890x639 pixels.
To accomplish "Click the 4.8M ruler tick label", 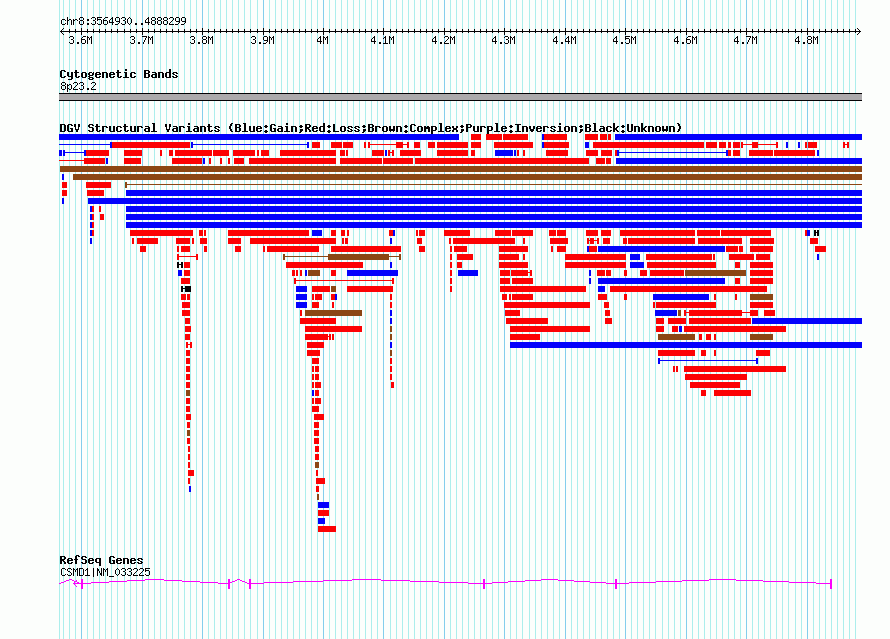I will pyautogui.click(x=806, y=40).
